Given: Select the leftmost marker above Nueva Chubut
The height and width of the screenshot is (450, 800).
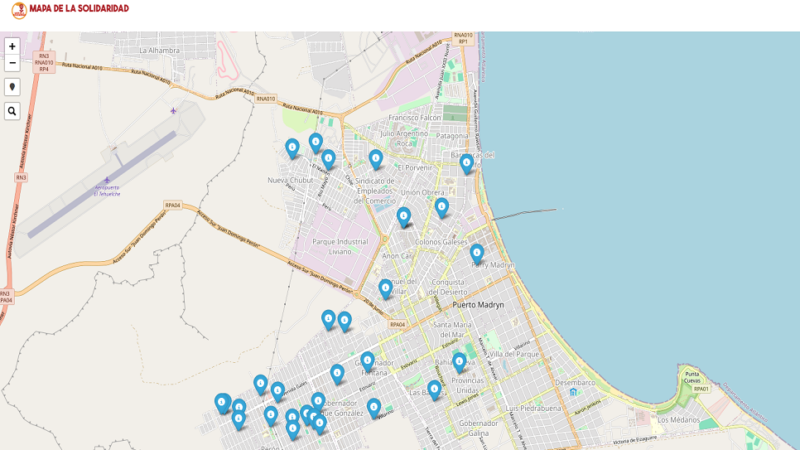Looking at the screenshot, I should click(292, 148).
